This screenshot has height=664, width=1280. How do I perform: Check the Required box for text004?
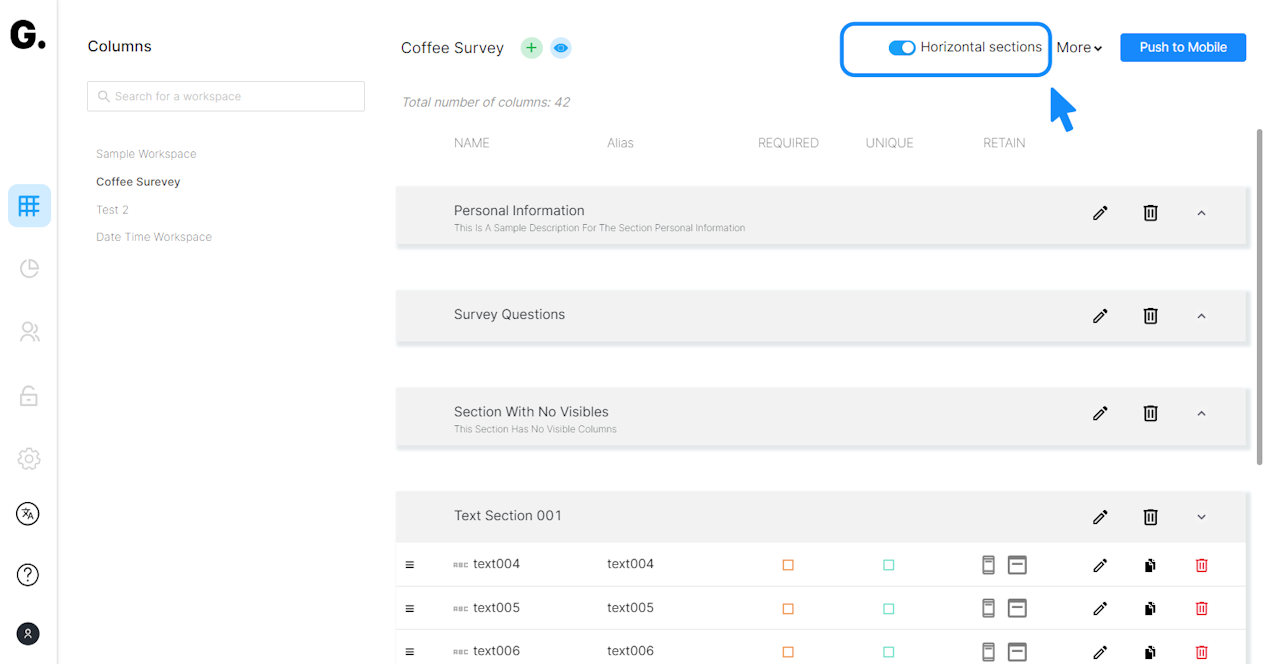coord(788,565)
